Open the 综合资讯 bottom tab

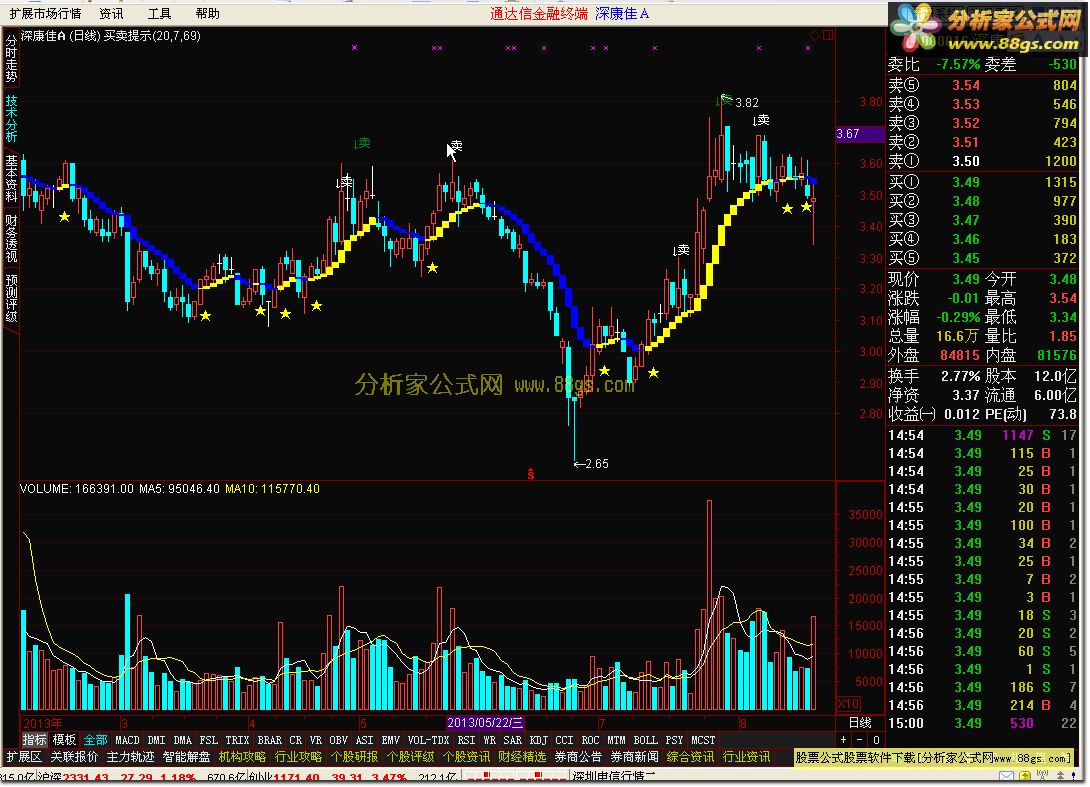pos(690,757)
